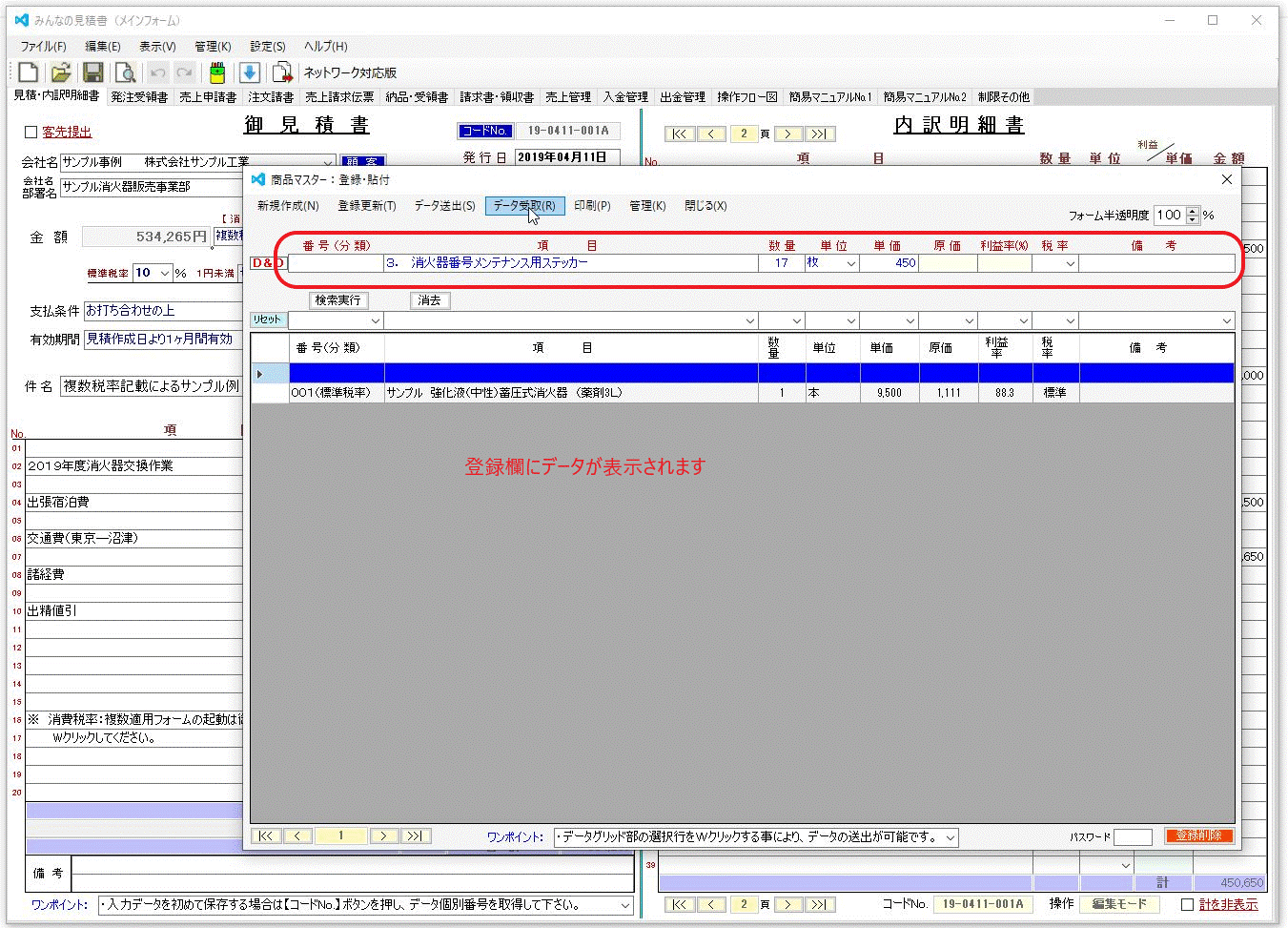Click the Print preview magnifier icon
Image resolution: width=1288 pixels, height=928 pixels.
125,72
